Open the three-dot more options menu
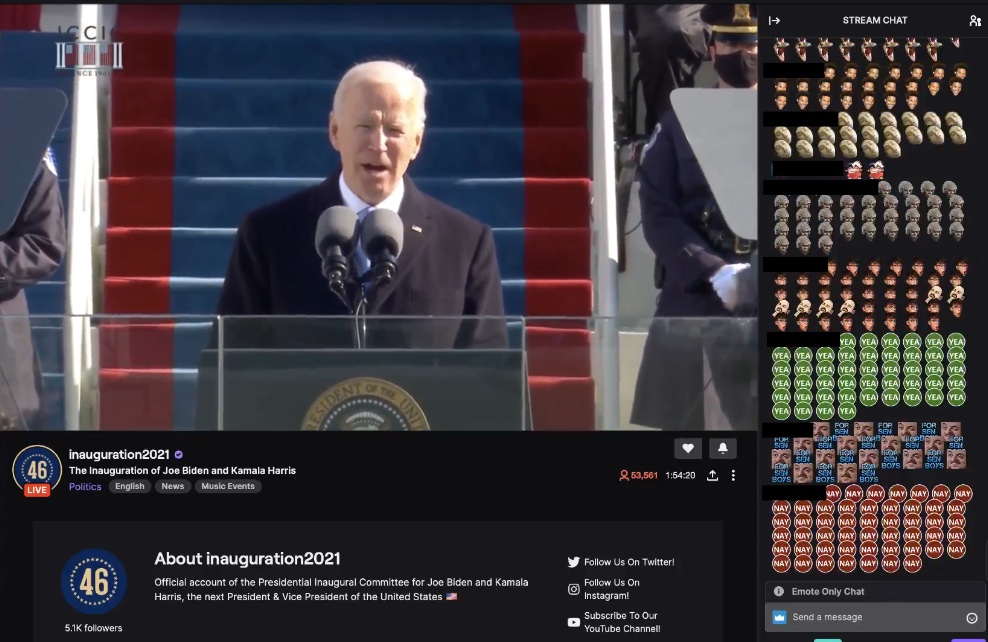Viewport: 988px width, 642px height. [x=733, y=475]
